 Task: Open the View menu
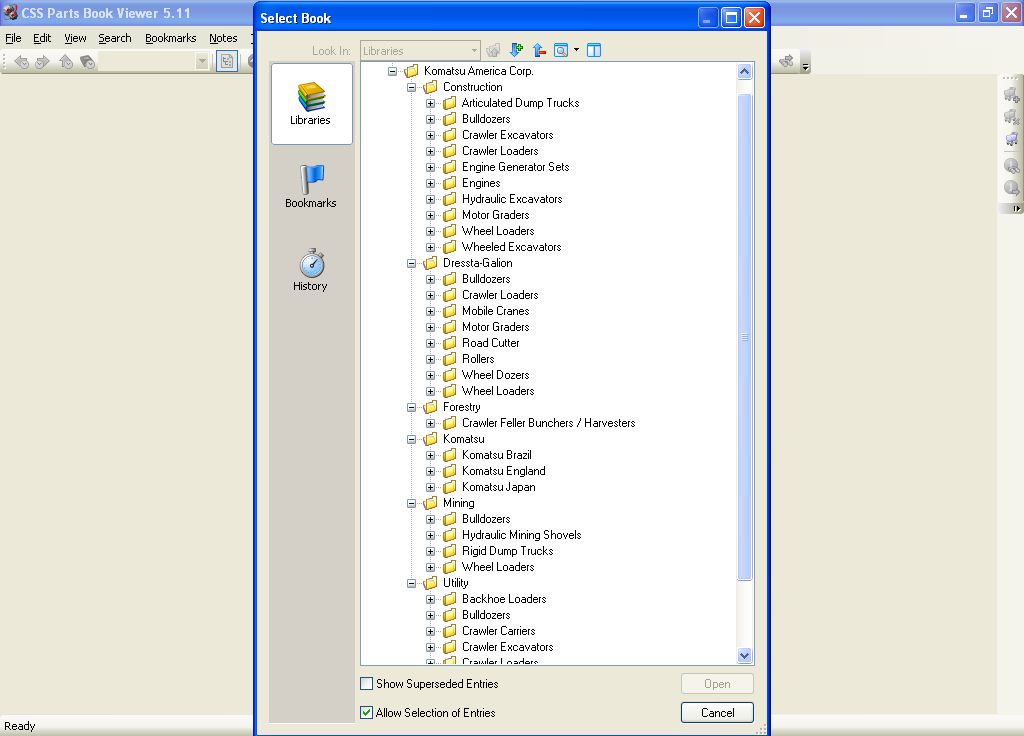[x=75, y=38]
